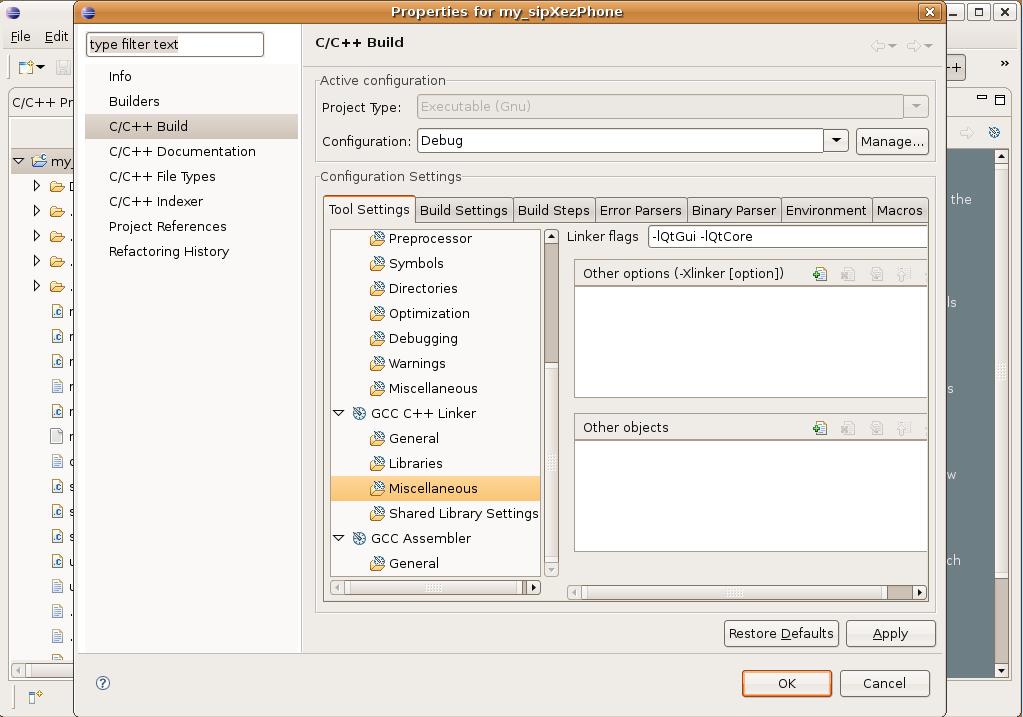This screenshot has height=717, width=1023.
Task: Click the Move Up icon in Other objects
Action: [x=904, y=428]
